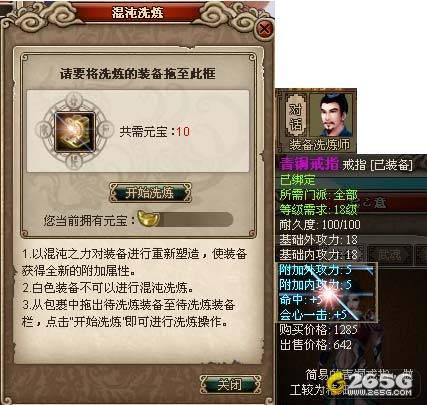Screen dimensions: 427x405
Task: Click the 请要将洗炼的装备拖至此框 heading
Action: (x=138, y=74)
